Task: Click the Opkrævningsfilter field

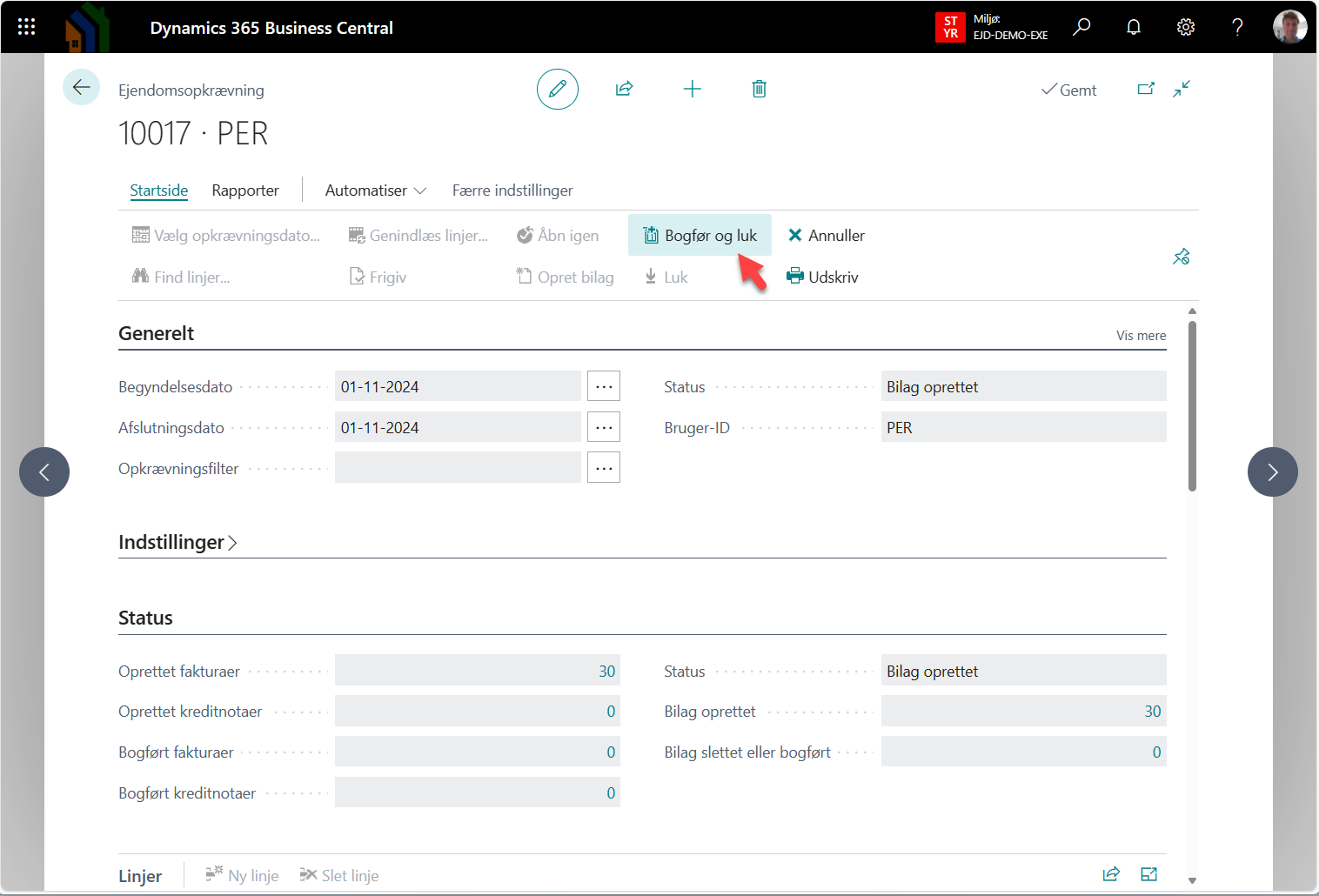Action: [458, 468]
